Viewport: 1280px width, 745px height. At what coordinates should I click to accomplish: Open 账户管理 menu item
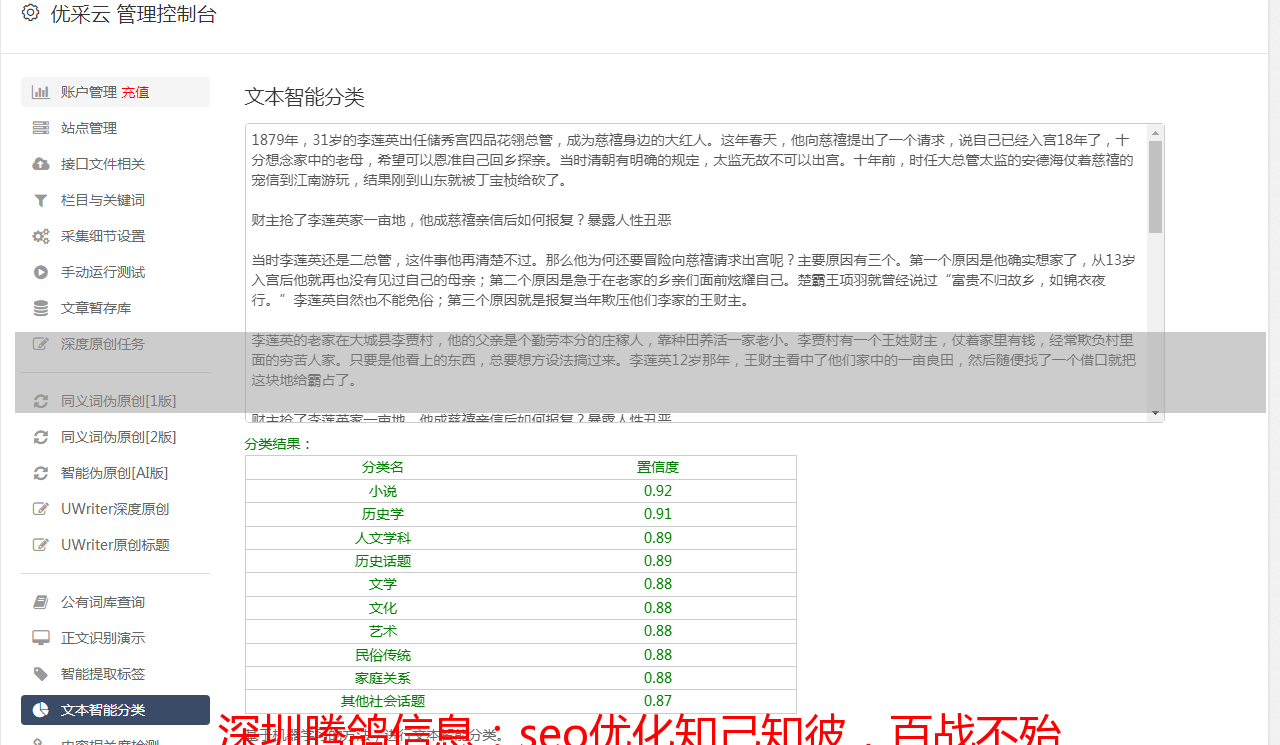point(115,92)
